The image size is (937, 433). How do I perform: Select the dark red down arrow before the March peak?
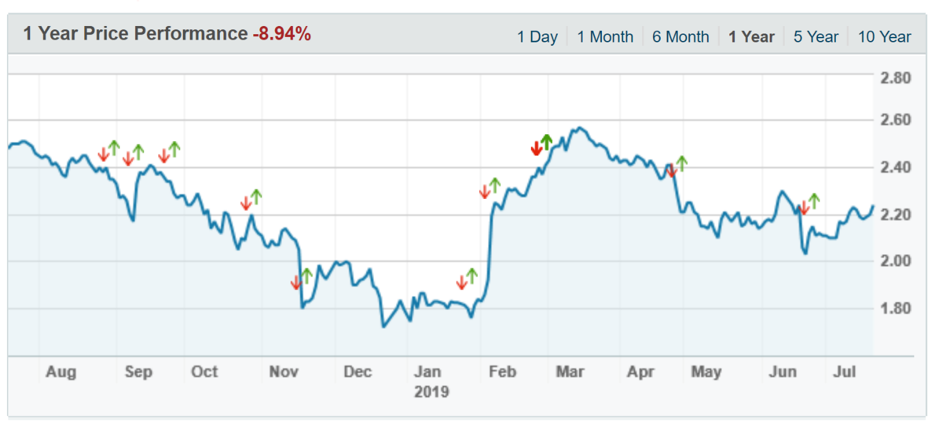point(536,149)
